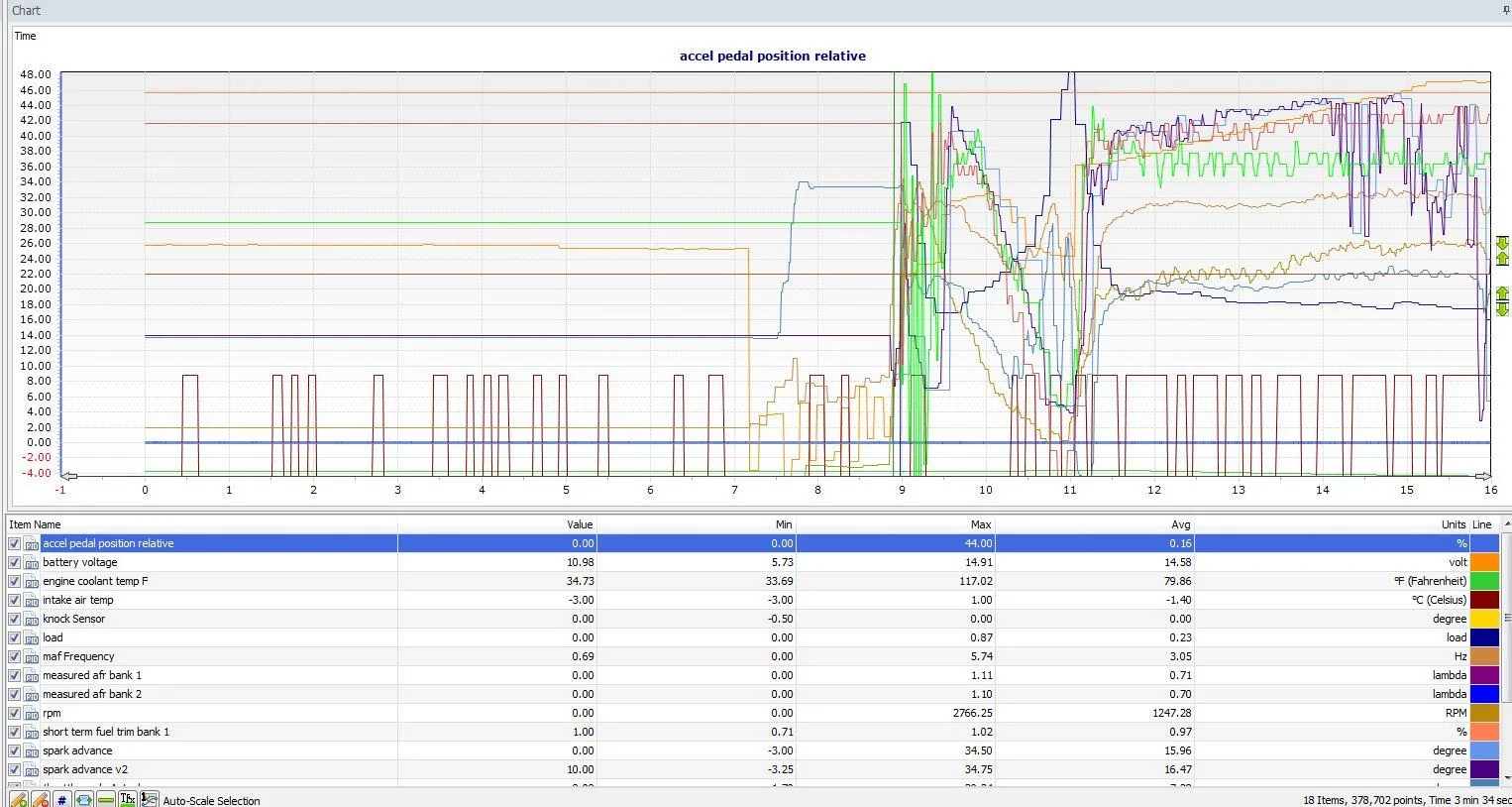Screen dimensions: 1512x807
Task: Open measured afr bank 1 purple swatch
Action: pyautogui.click(x=1484, y=675)
